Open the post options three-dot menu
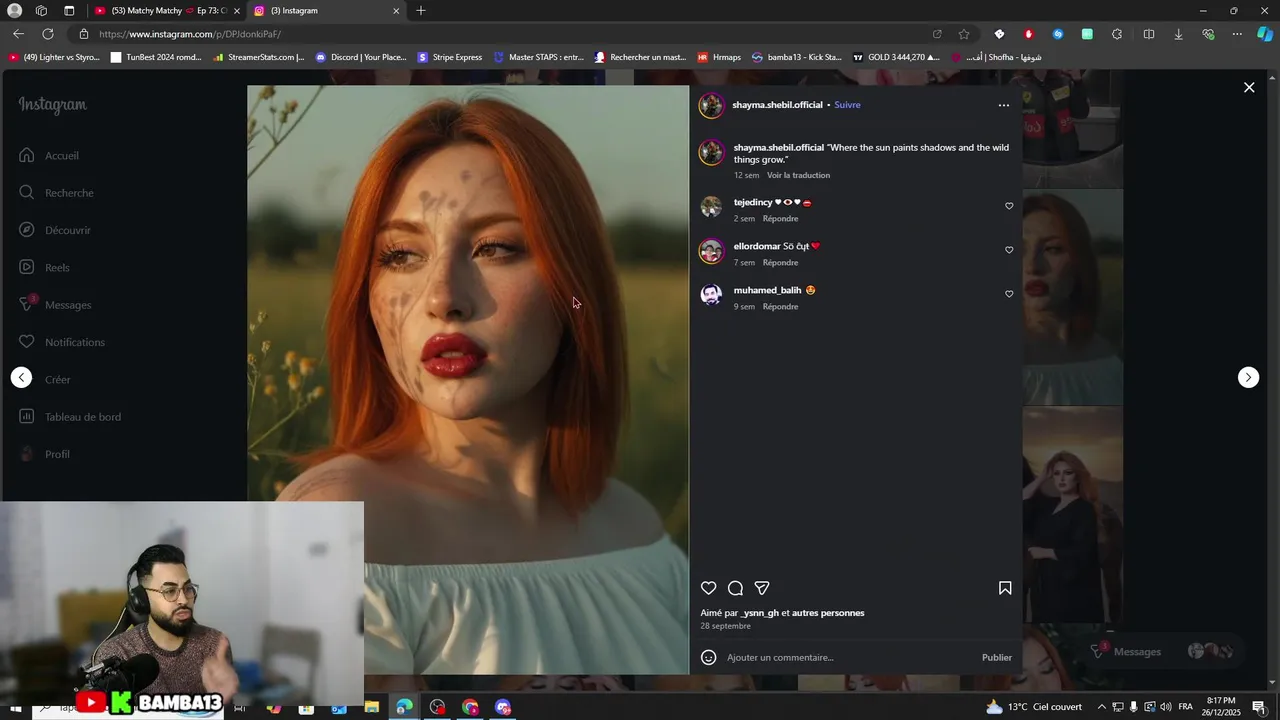This screenshot has width=1280, height=720. pyautogui.click(x=1004, y=105)
